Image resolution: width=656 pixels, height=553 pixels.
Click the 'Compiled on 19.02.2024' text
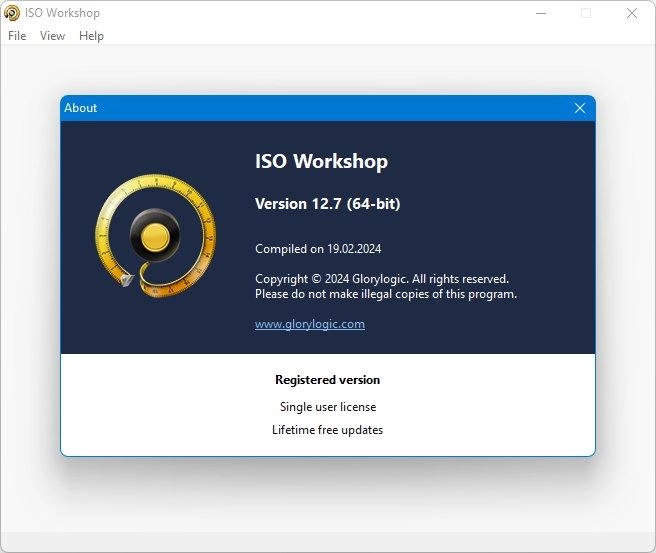coord(318,249)
